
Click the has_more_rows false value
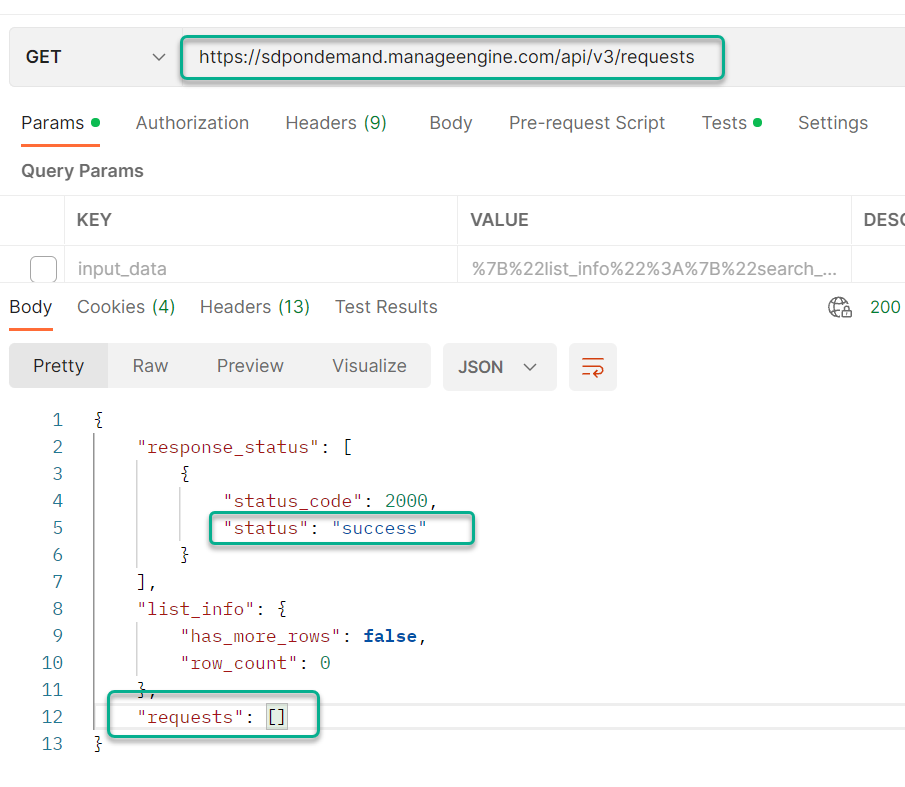point(390,636)
